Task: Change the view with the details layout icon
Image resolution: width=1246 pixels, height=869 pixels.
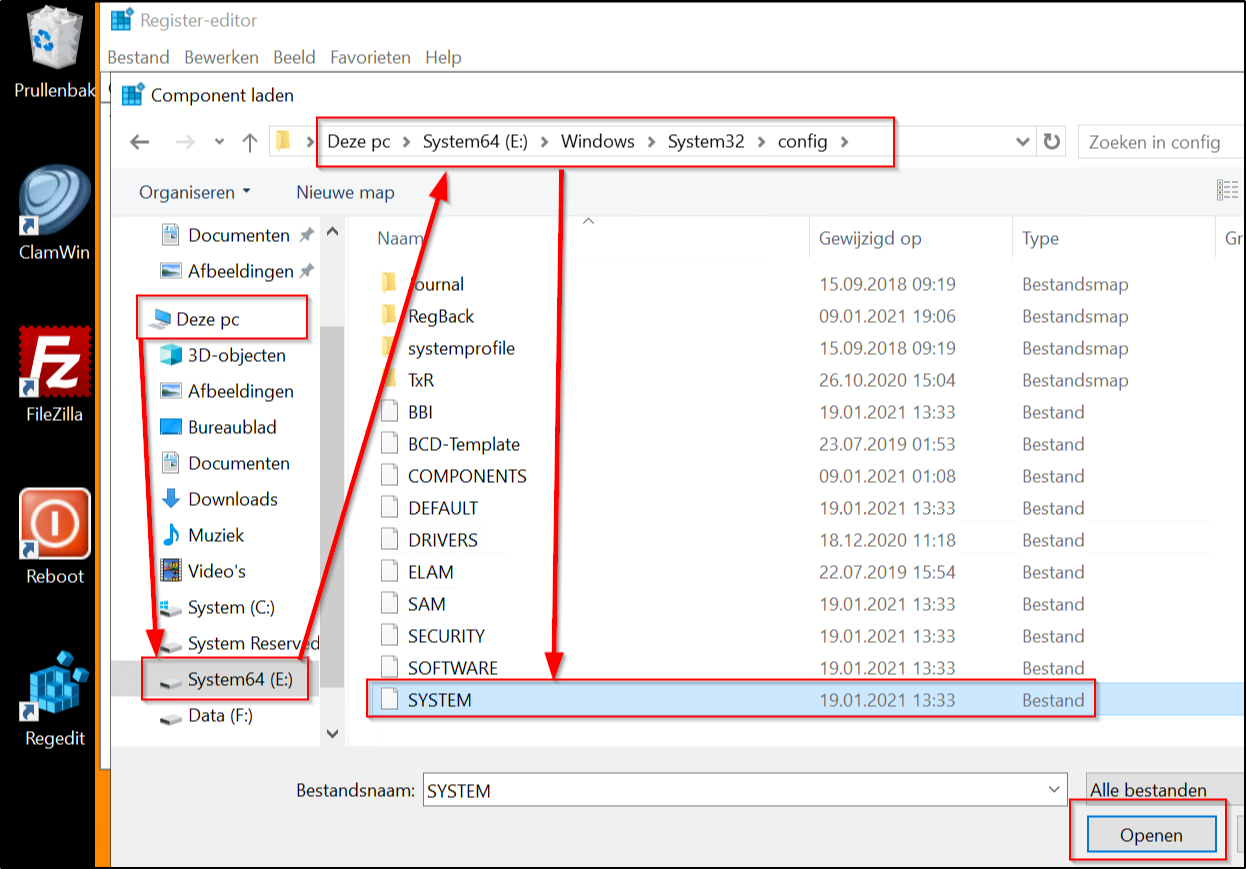Action: tap(1228, 190)
